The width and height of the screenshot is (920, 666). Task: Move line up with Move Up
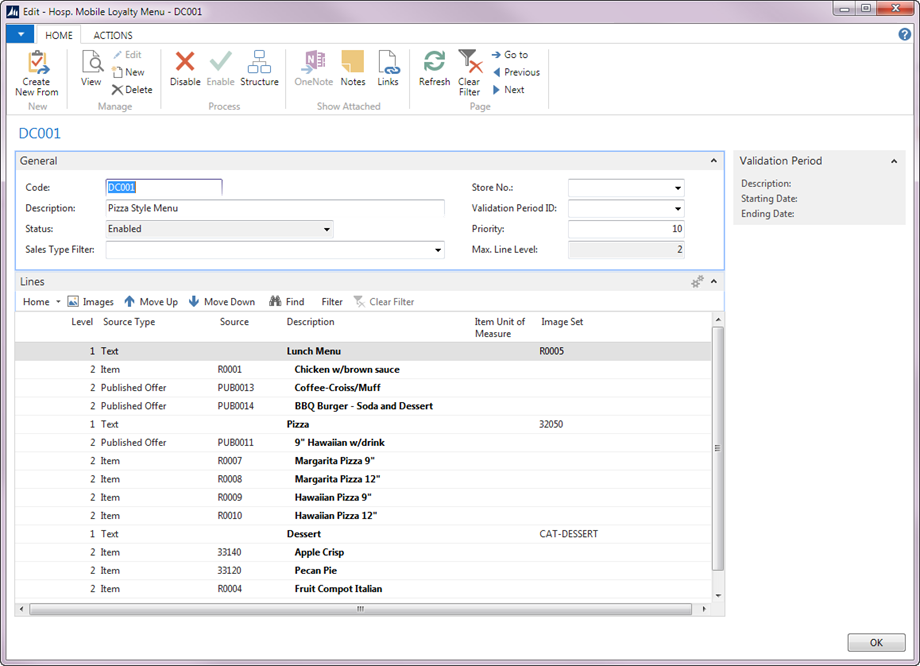[x=150, y=302]
